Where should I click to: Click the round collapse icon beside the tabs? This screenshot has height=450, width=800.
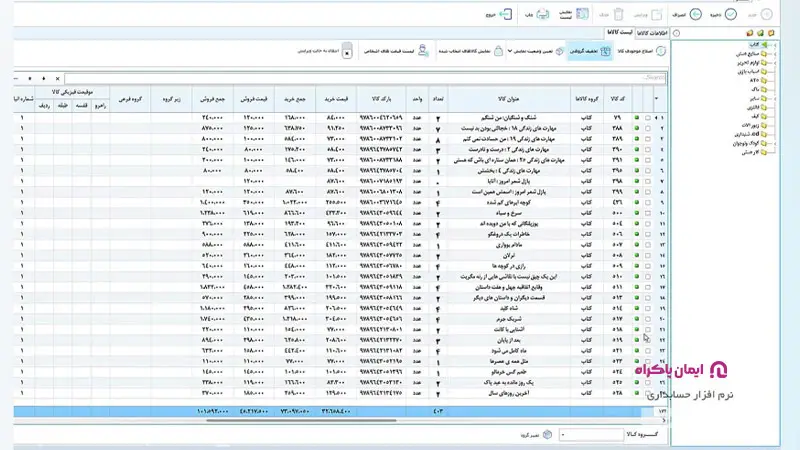pyautogui.click(x=677, y=33)
